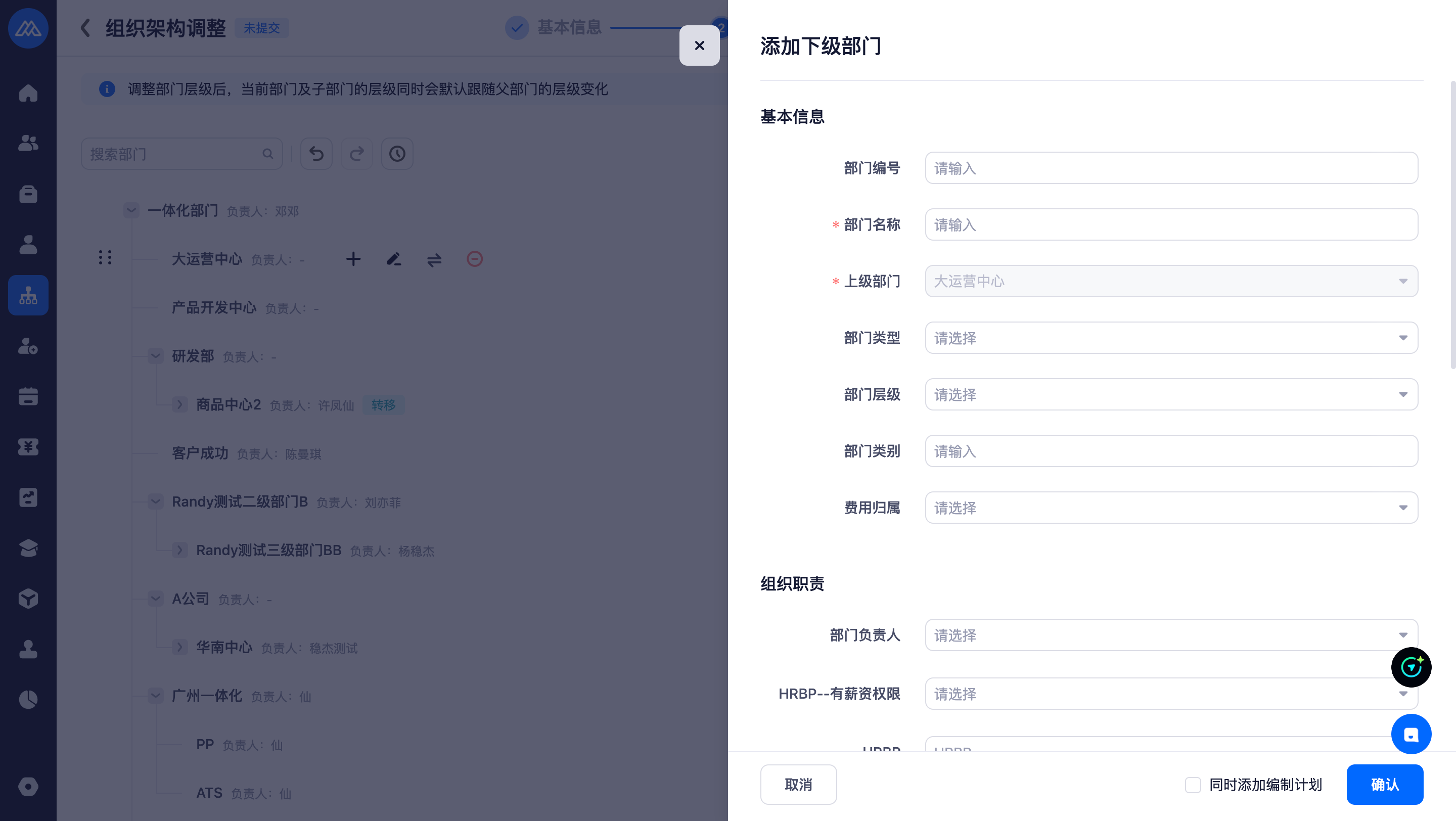
Task: Click the home icon in sidebar
Action: click(x=28, y=93)
